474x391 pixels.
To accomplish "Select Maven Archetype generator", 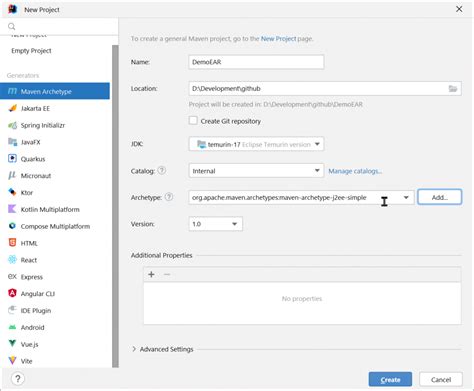I will (x=55, y=91).
